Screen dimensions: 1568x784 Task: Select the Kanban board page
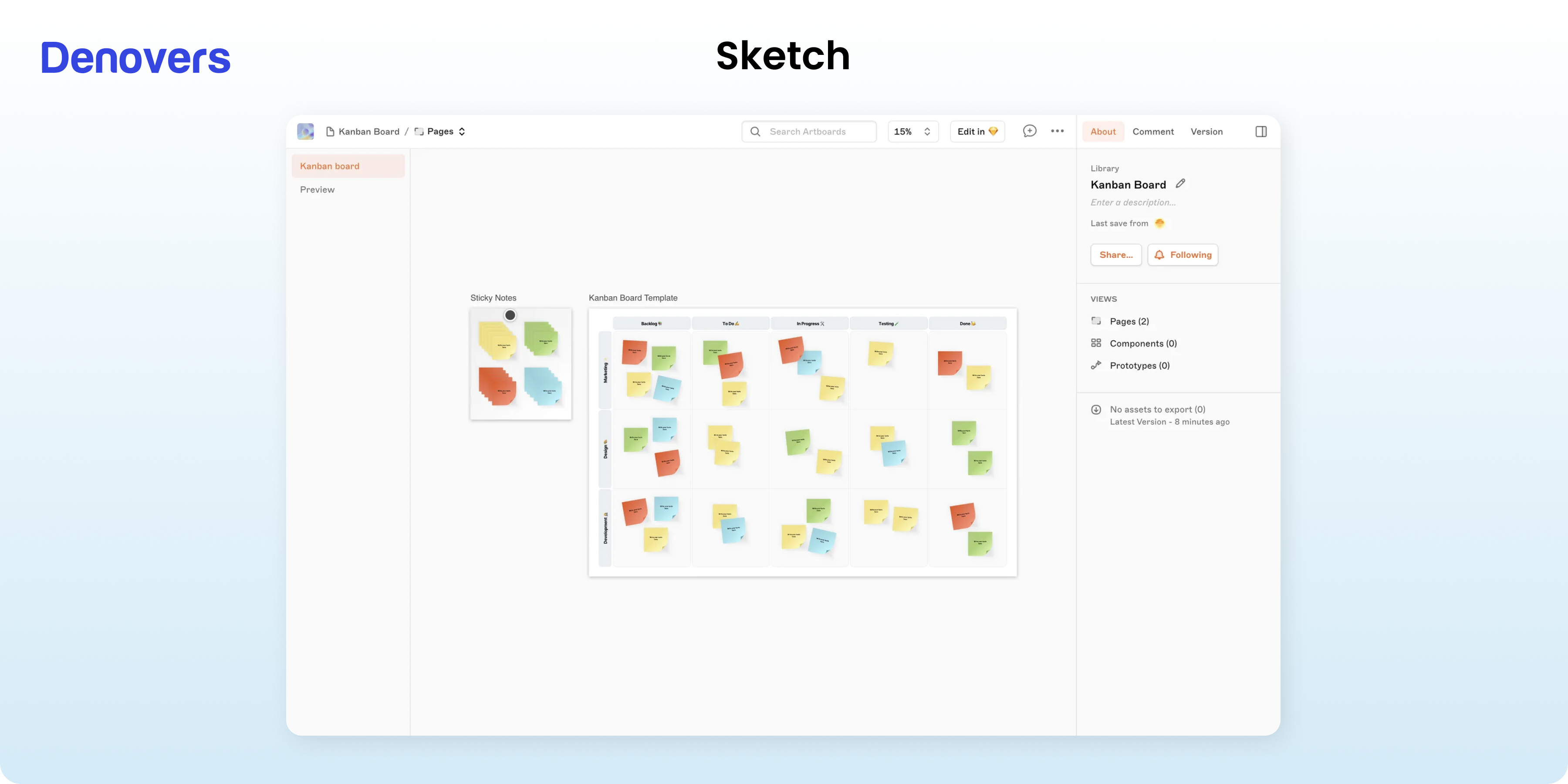coord(348,166)
